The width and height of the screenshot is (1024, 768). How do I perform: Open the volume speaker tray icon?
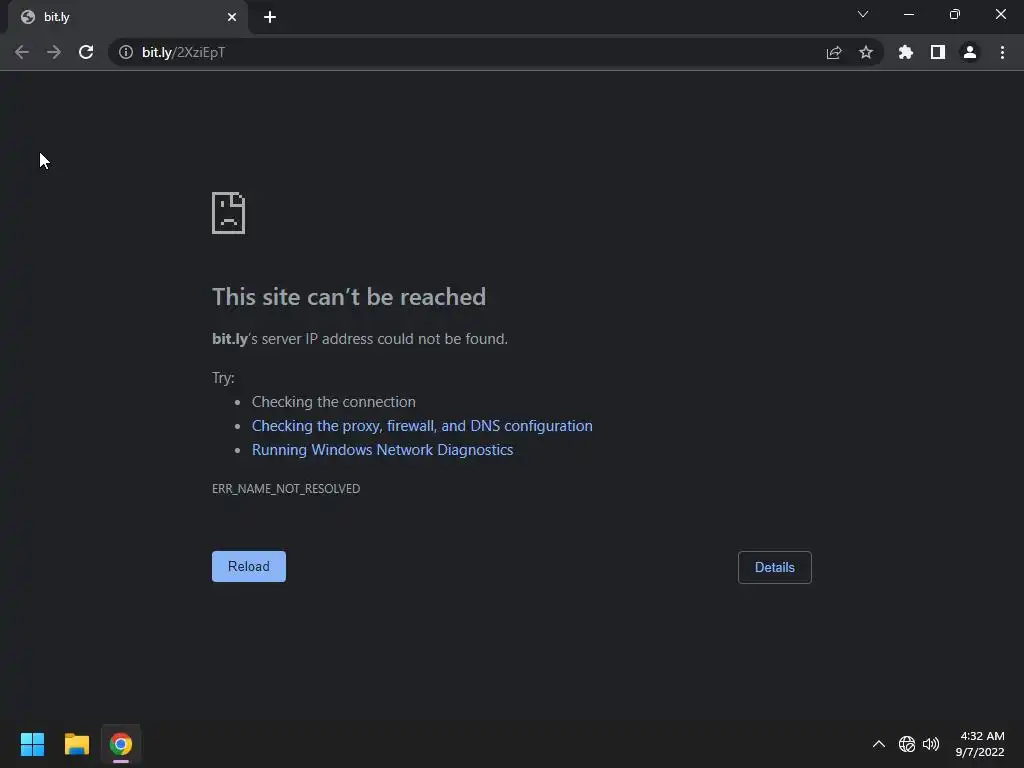click(931, 744)
